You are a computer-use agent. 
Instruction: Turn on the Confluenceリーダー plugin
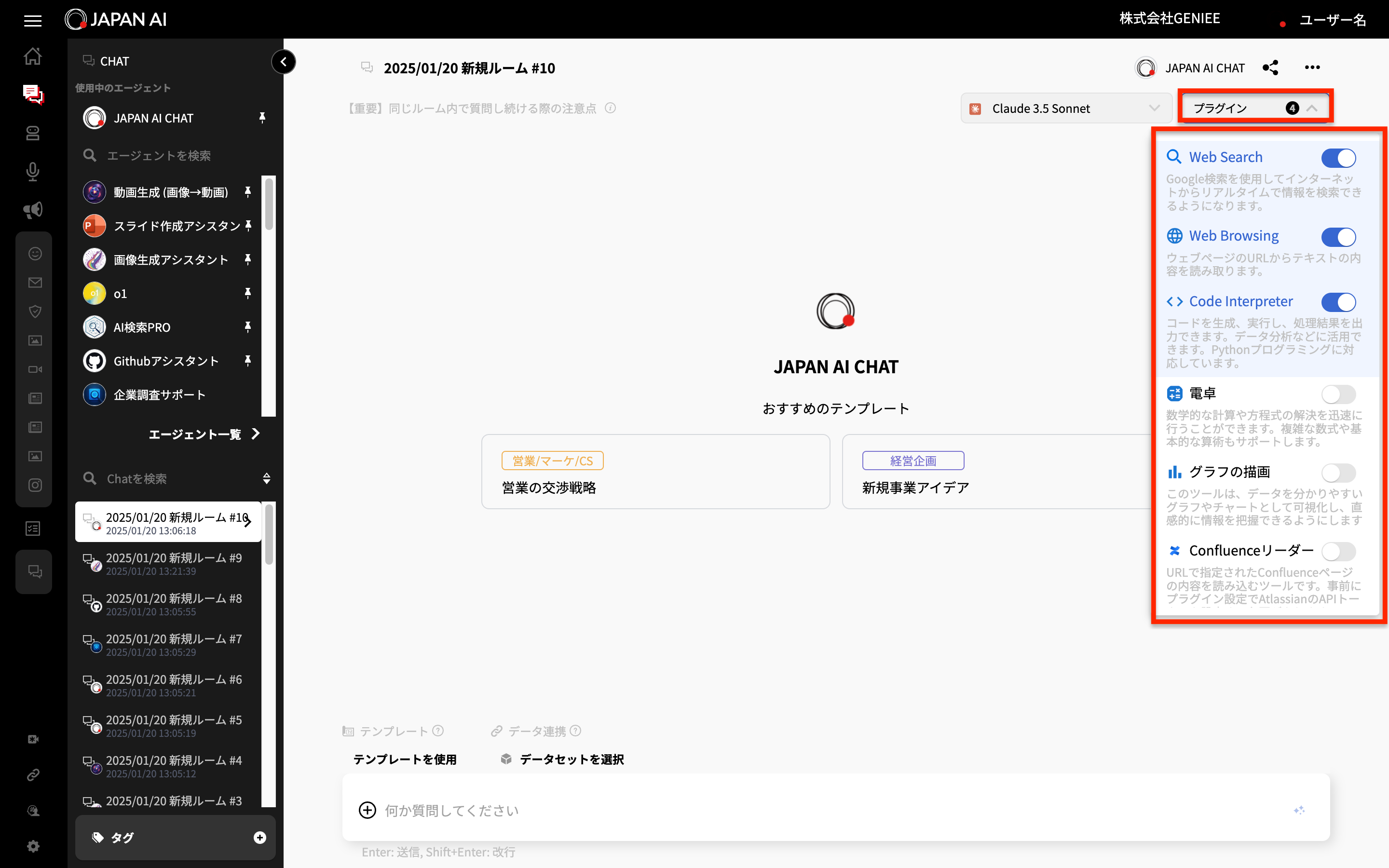pos(1338,551)
